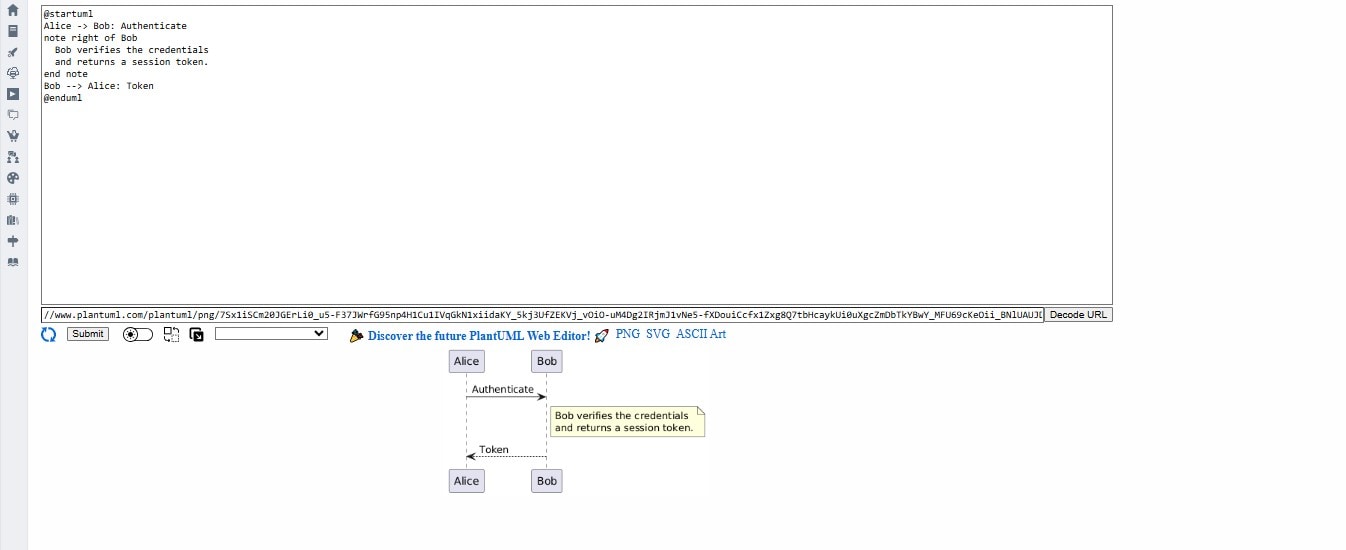This screenshot has height=550, width=1346.
Task: Open the signpost sidebar icon
Action: (13, 241)
